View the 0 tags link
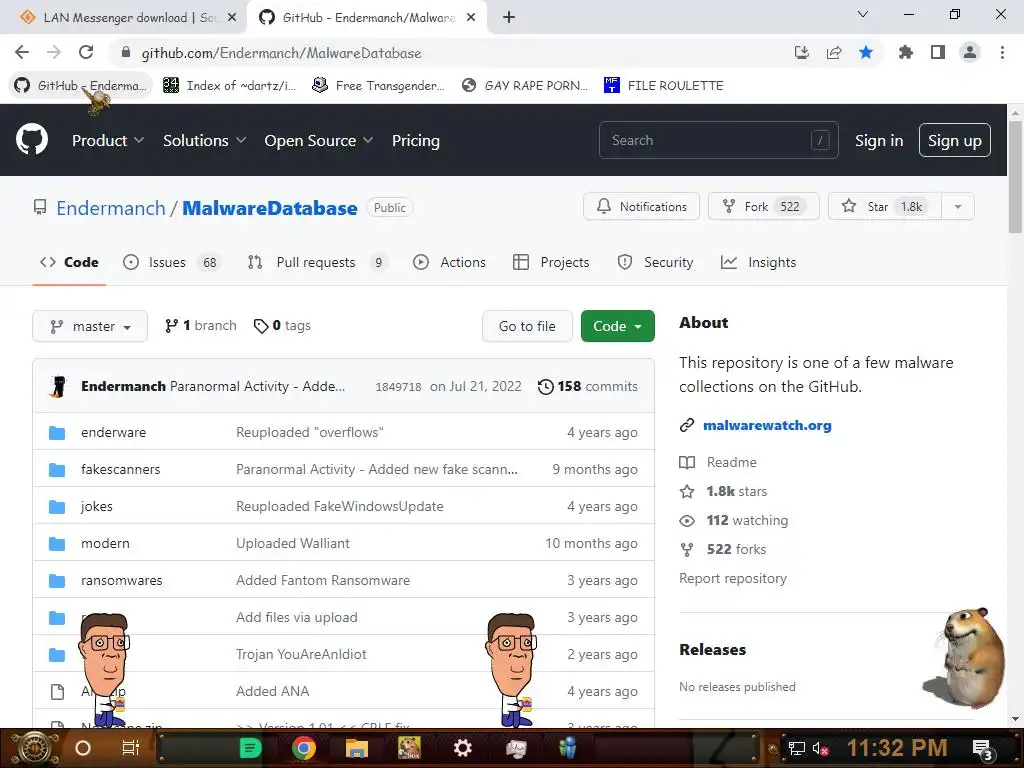The image size is (1024, 768). coord(282,325)
